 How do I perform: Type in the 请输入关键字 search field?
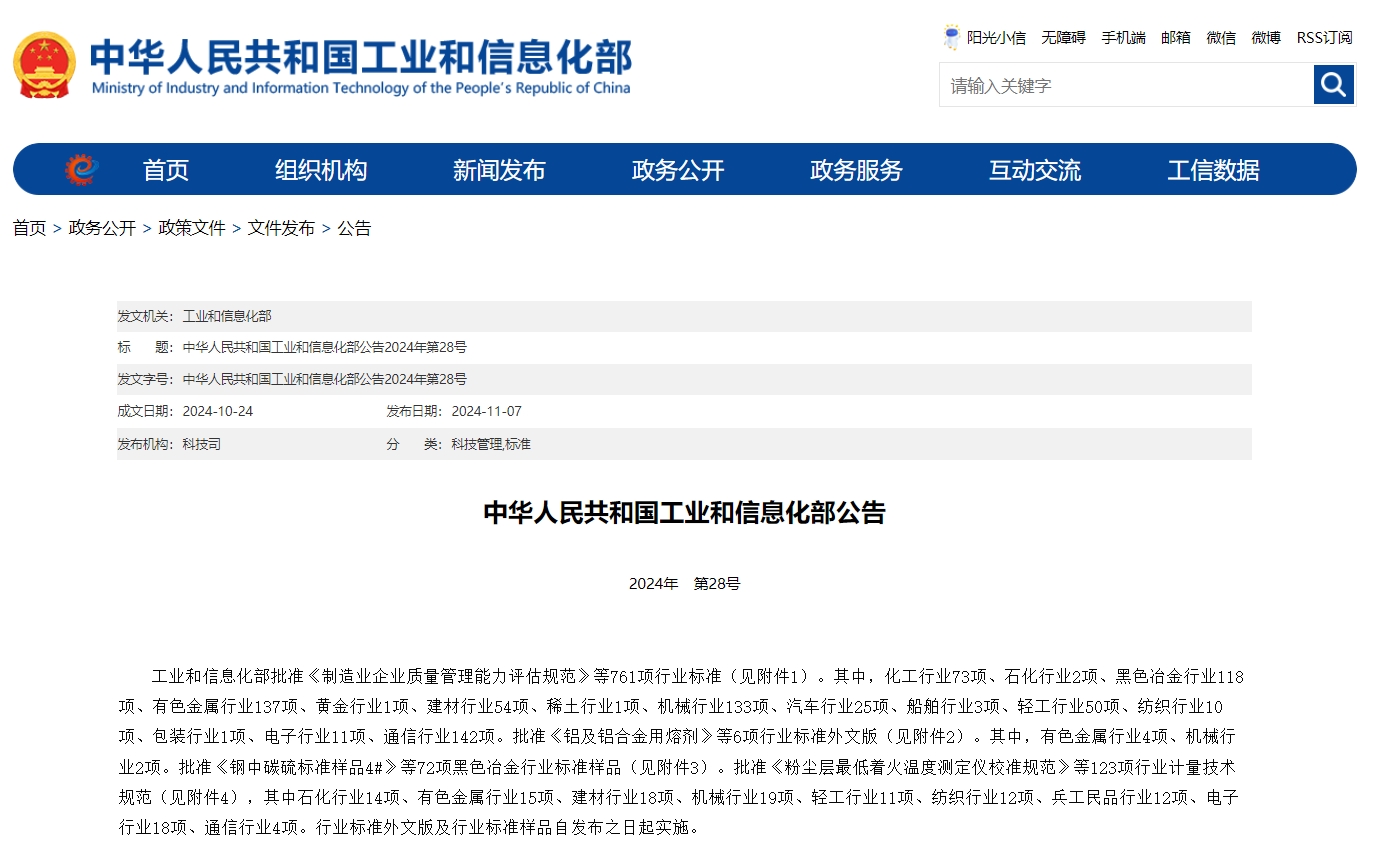[x=1125, y=85]
